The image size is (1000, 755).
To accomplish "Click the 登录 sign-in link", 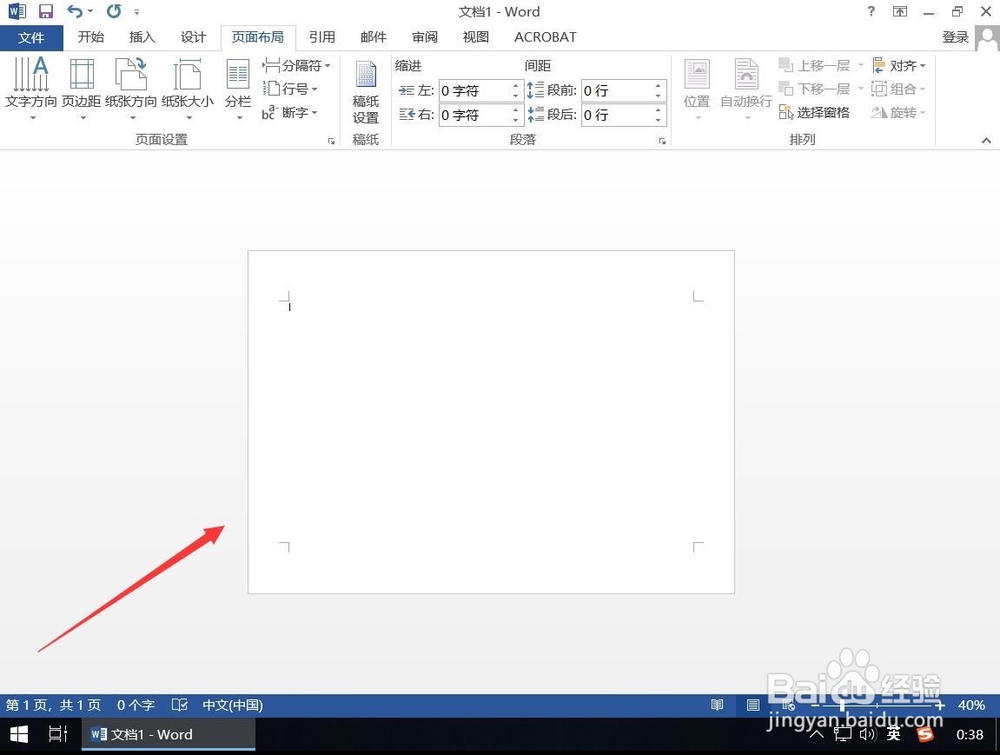I will [x=954, y=36].
